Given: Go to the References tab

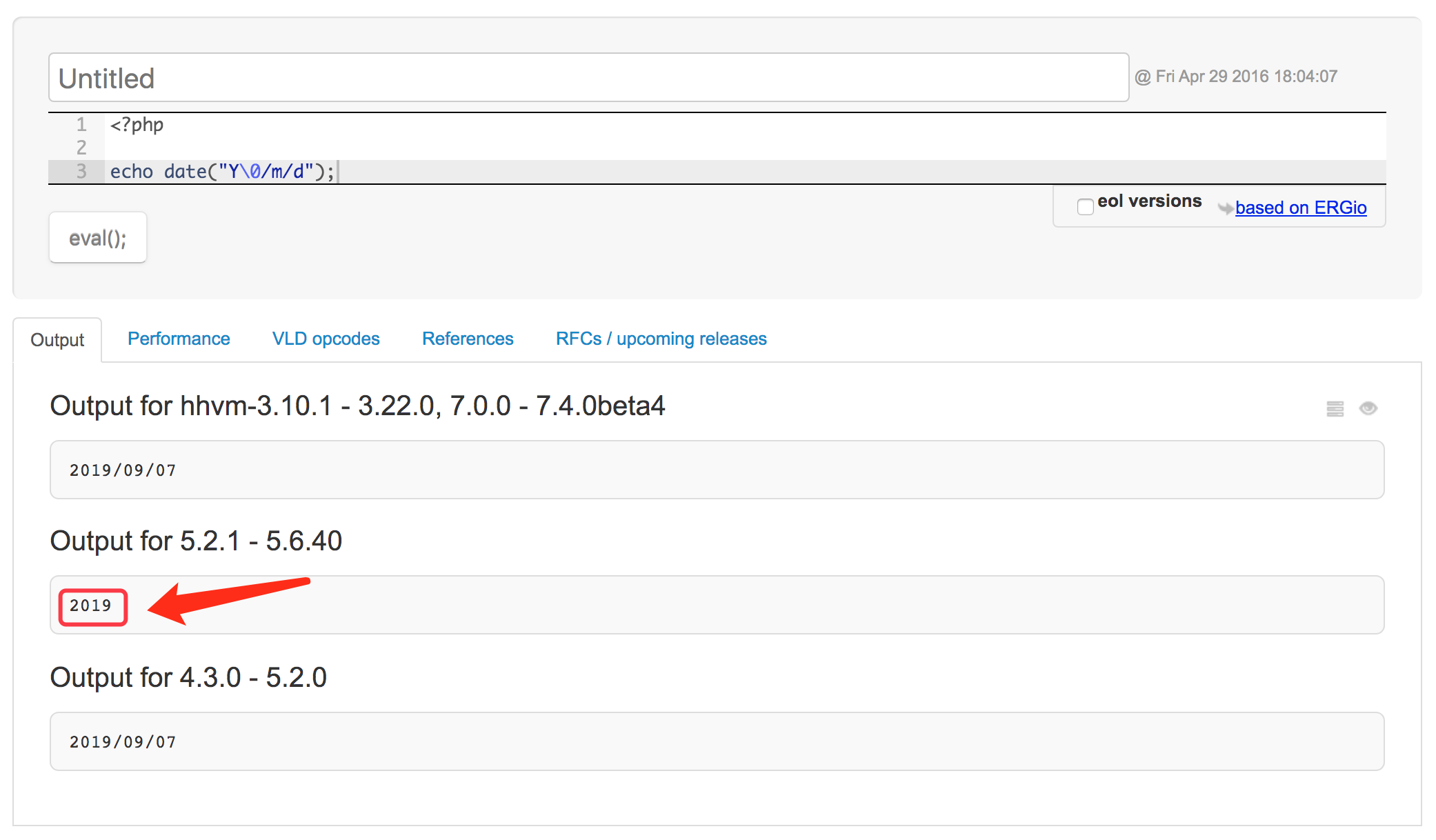Looking at the screenshot, I should [468, 339].
